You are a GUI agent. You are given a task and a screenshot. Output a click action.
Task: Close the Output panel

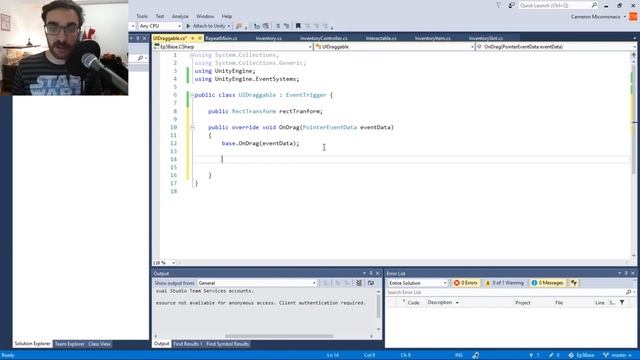point(378,273)
